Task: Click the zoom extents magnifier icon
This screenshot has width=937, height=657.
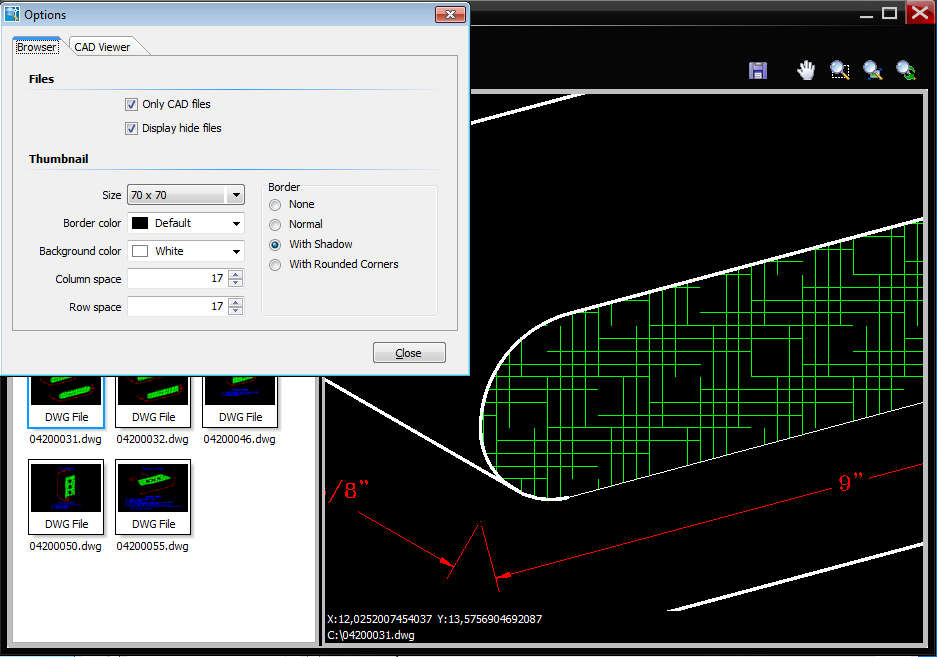Action: point(873,70)
